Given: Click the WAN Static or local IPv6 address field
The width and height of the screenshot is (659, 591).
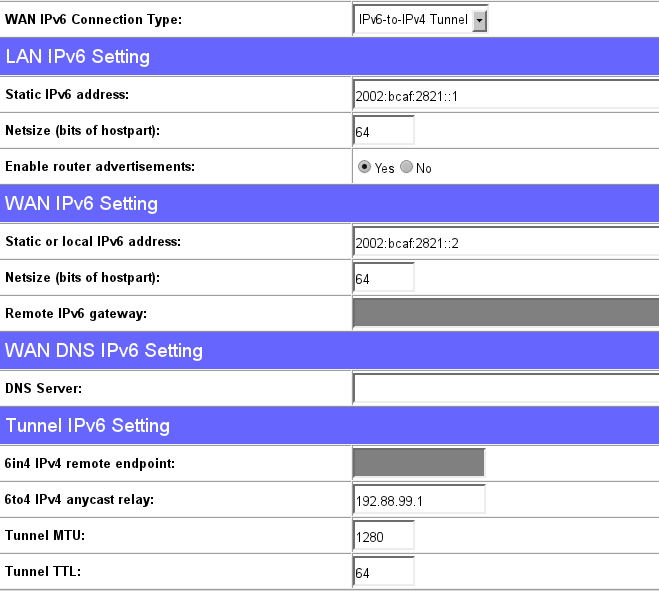Looking at the screenshot, I should pos(505,242).
